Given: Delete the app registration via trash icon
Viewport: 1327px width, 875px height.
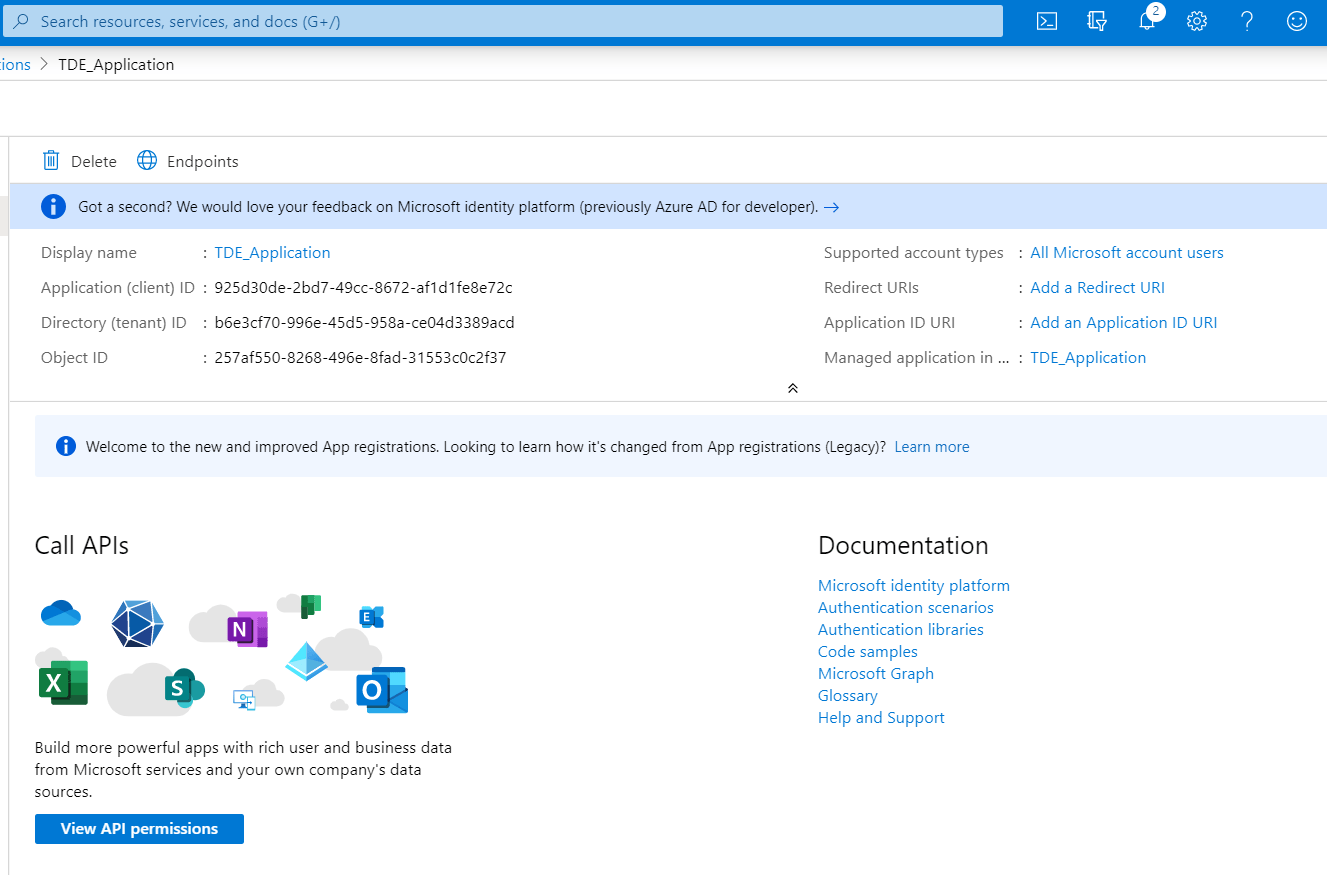Looking at the screenshot, I should point(51,161).
